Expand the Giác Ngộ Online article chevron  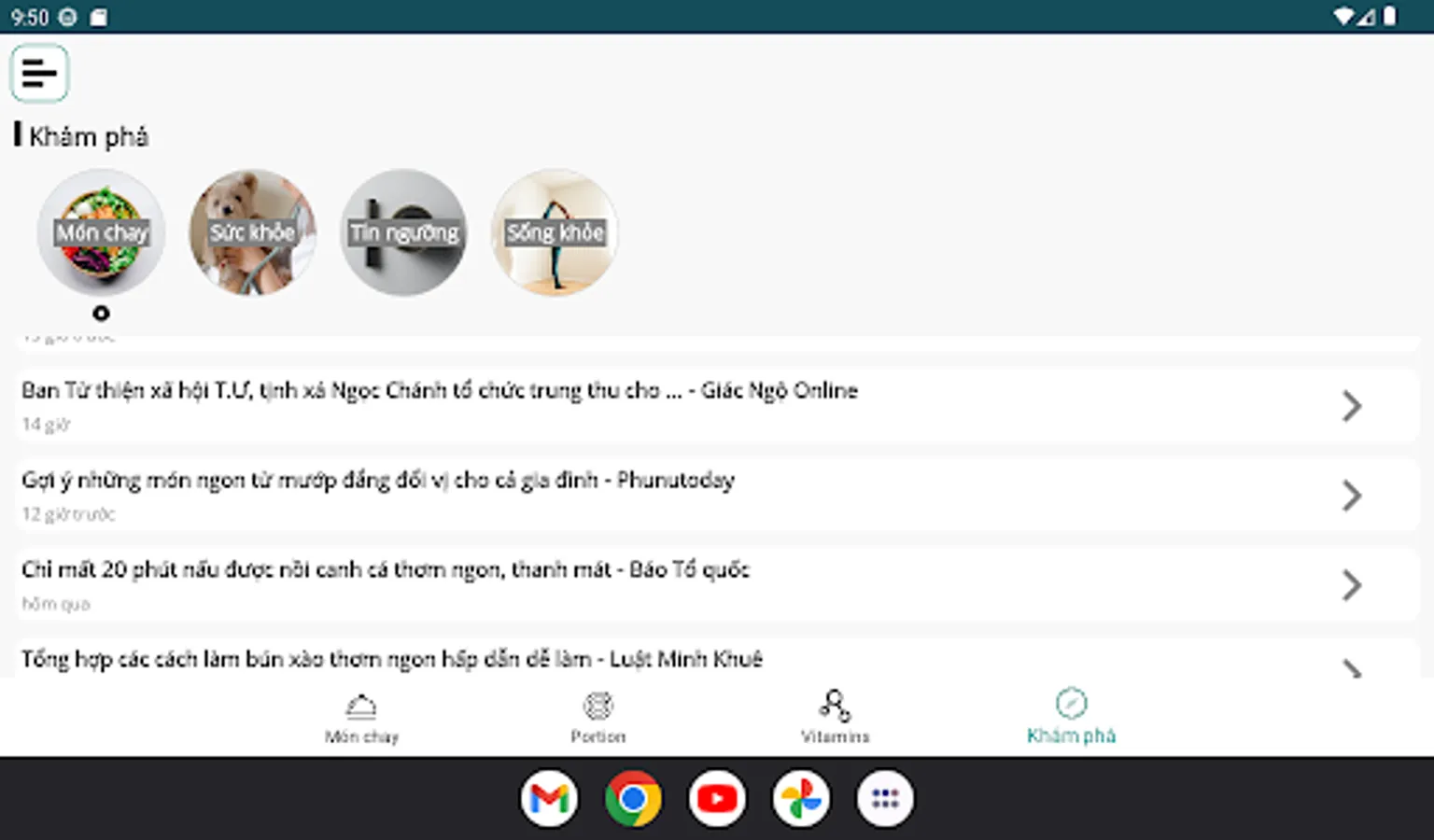(x=1352, y=405)
